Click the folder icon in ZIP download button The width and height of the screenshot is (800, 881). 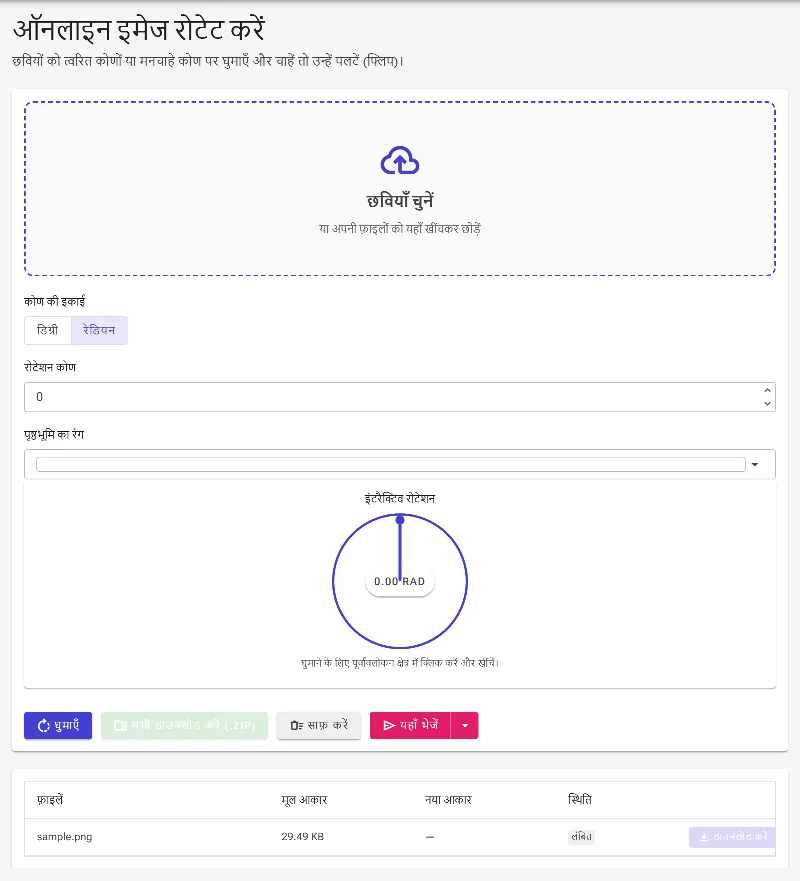coord(120,726)
